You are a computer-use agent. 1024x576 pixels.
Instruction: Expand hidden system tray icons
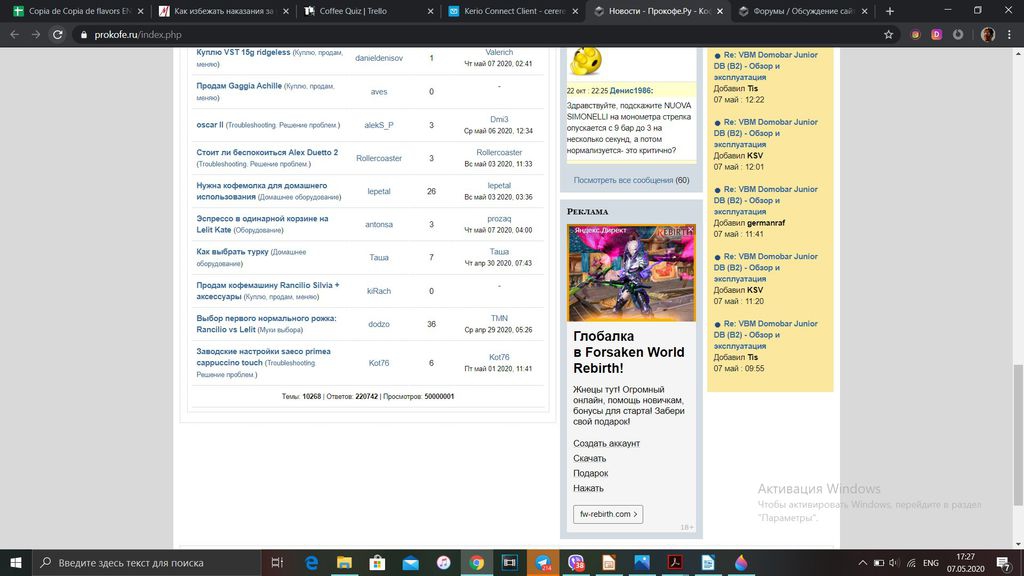click(x=864, y=563)
